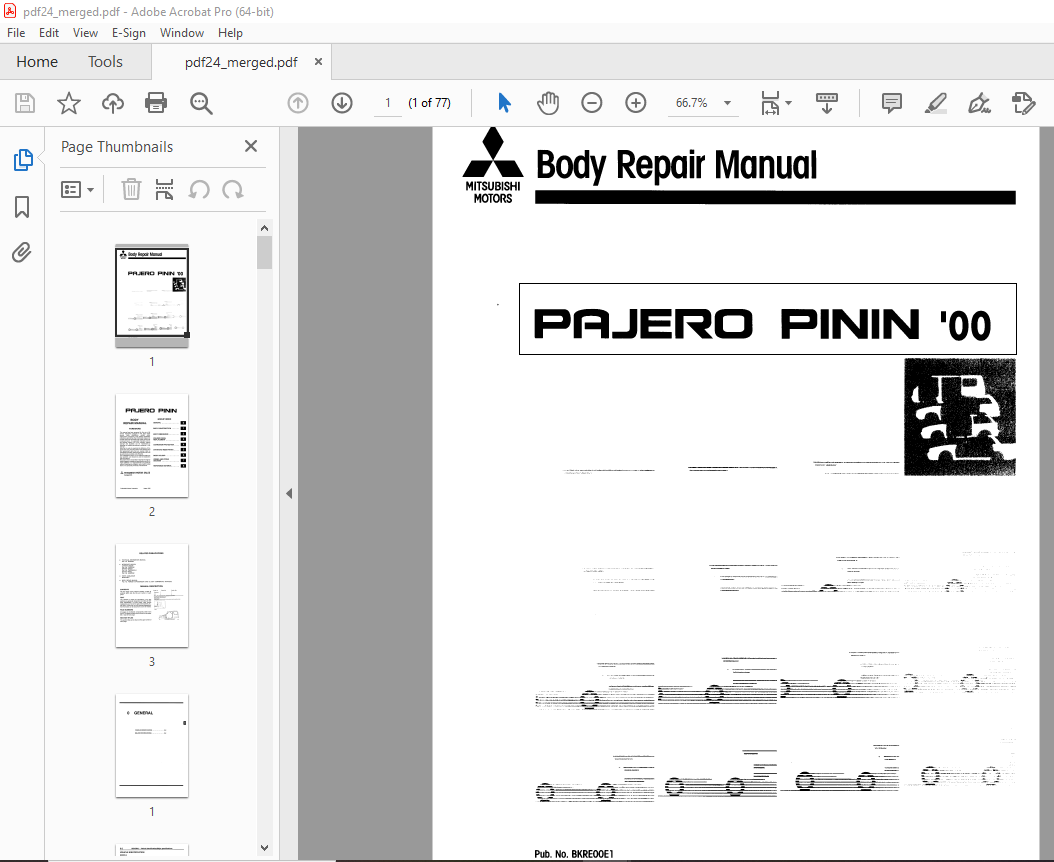Select page thumbnail 2
The image size is (1054, 862).
point(152,446)
